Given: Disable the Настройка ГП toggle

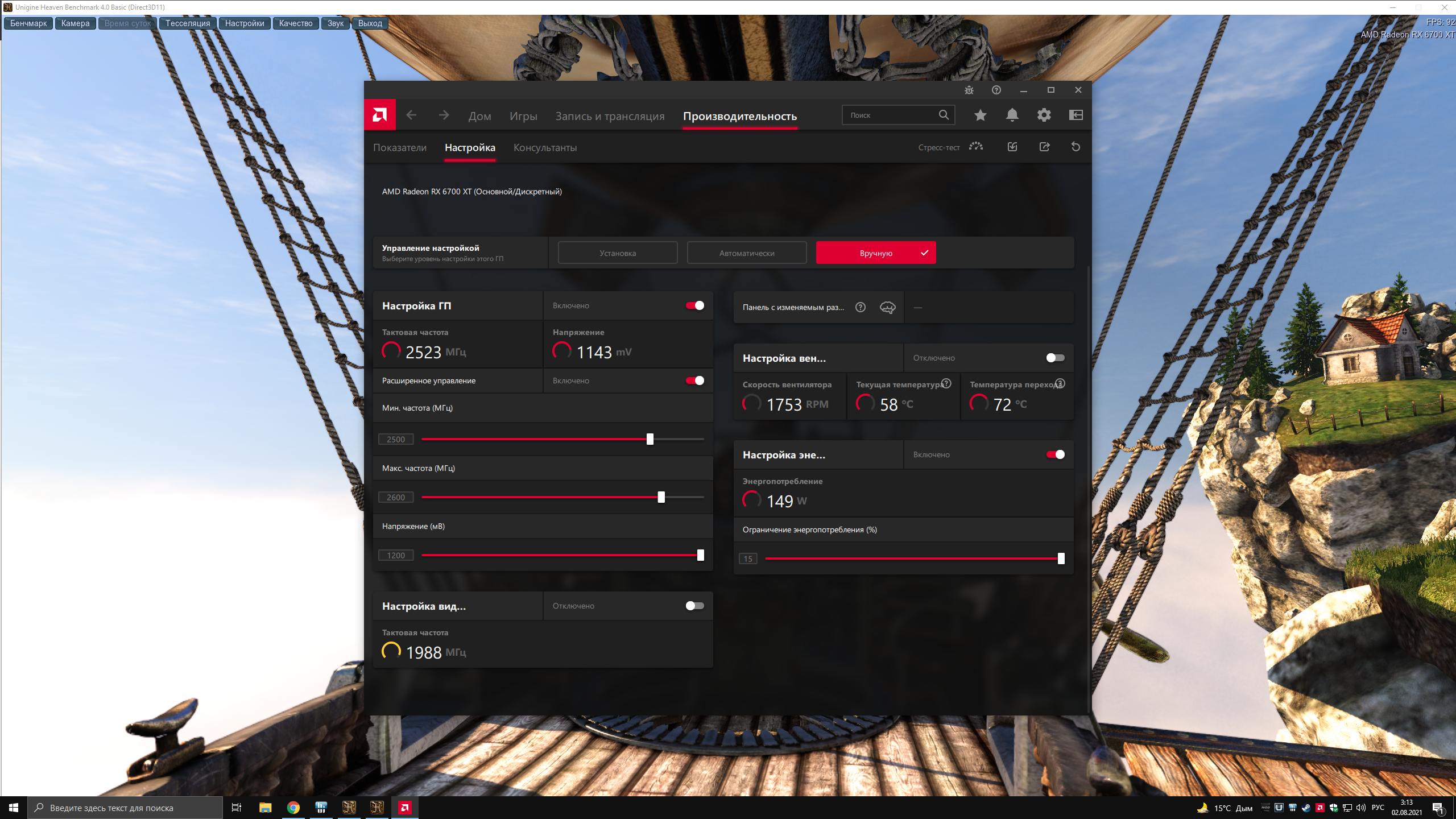Looking at the screenshot, I should pyautogui.click(x=694, y=305).
